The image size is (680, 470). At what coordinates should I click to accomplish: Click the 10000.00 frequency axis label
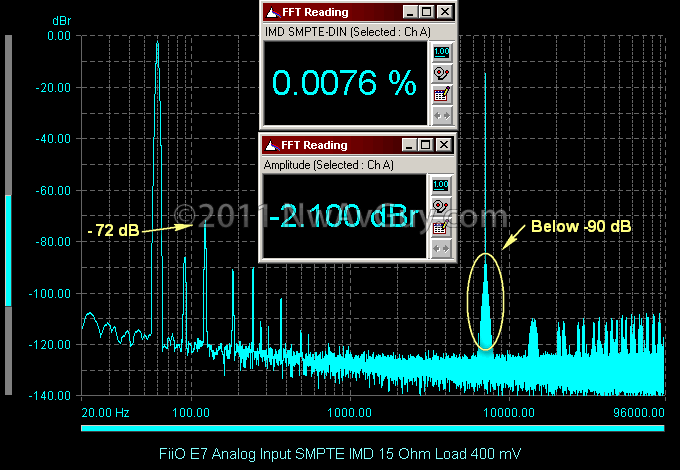(x=509, y=412)
